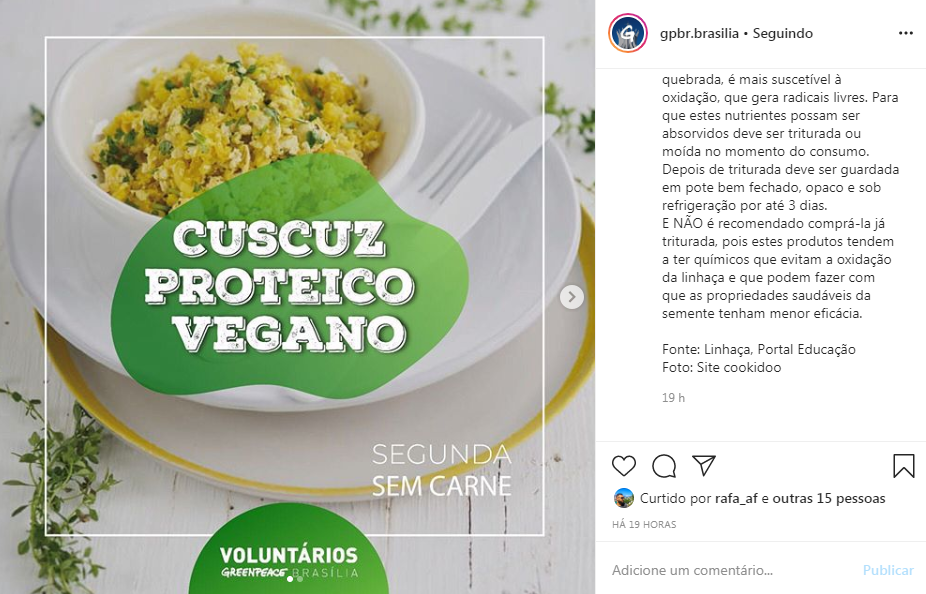This screenshot has height=594, width=926.
Task: Click rafa_af liker avatar
Action: [x=624, y=498]
